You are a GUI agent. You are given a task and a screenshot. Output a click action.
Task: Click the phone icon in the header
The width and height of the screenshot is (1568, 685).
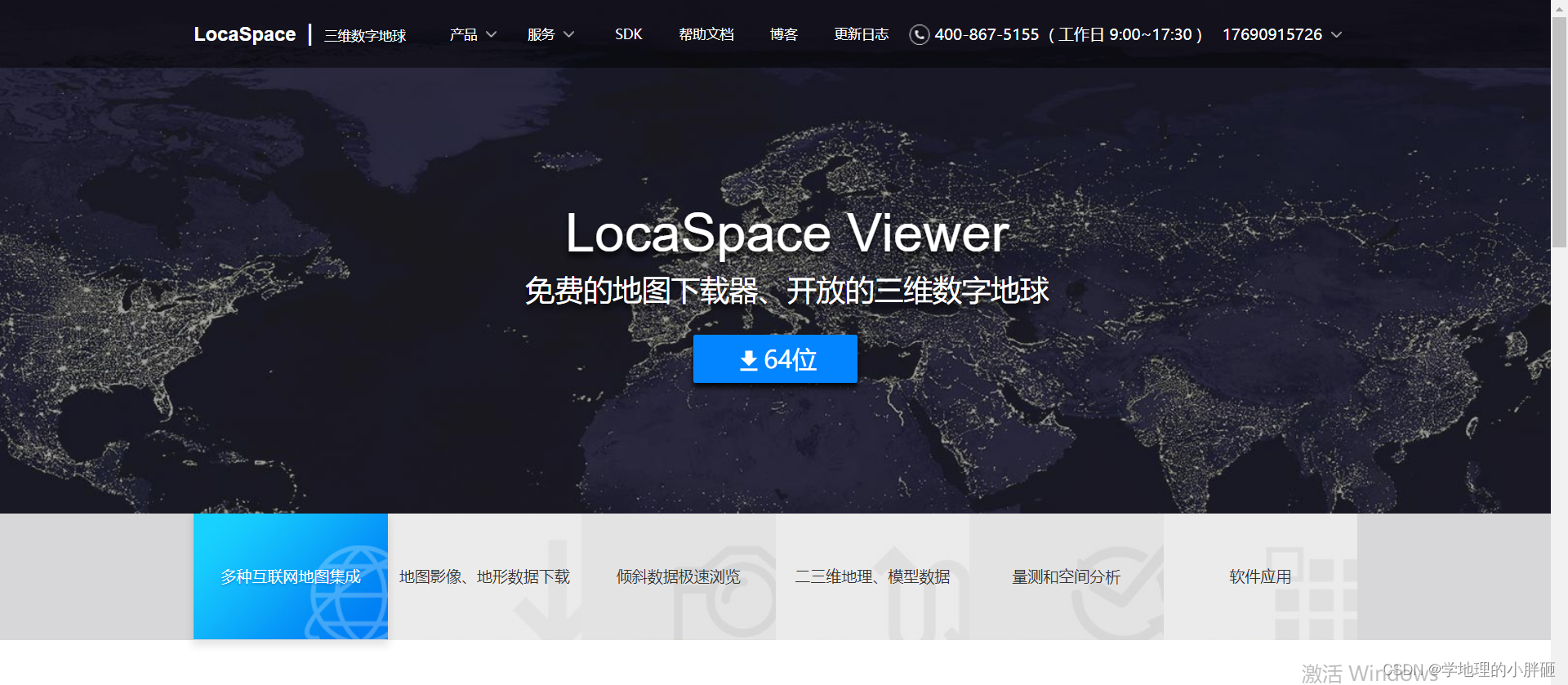click(x=920, y=34)
